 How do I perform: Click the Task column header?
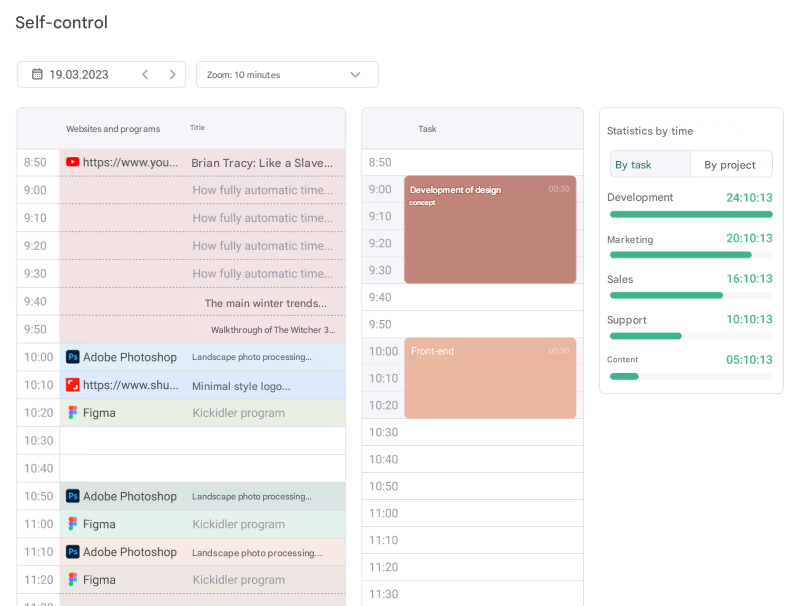coord(427,129)
